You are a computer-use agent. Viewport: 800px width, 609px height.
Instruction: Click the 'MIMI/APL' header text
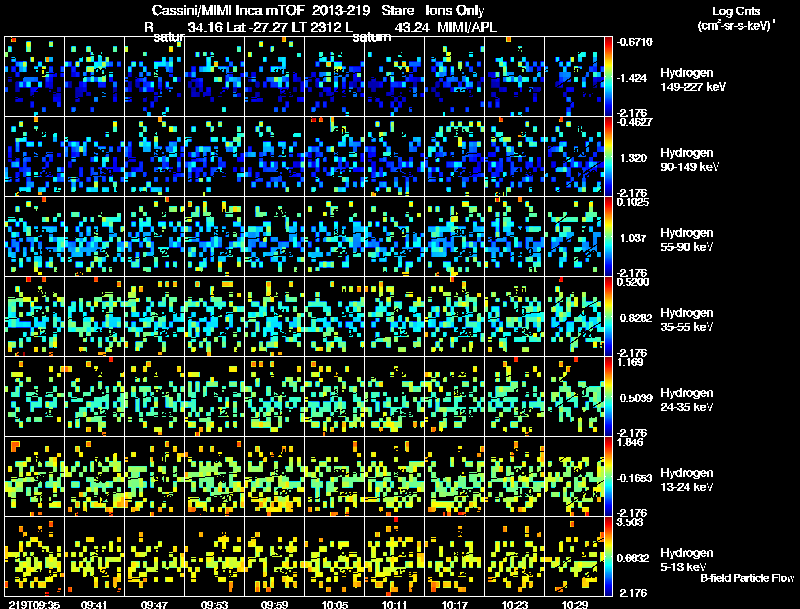(x=467, y=27)
